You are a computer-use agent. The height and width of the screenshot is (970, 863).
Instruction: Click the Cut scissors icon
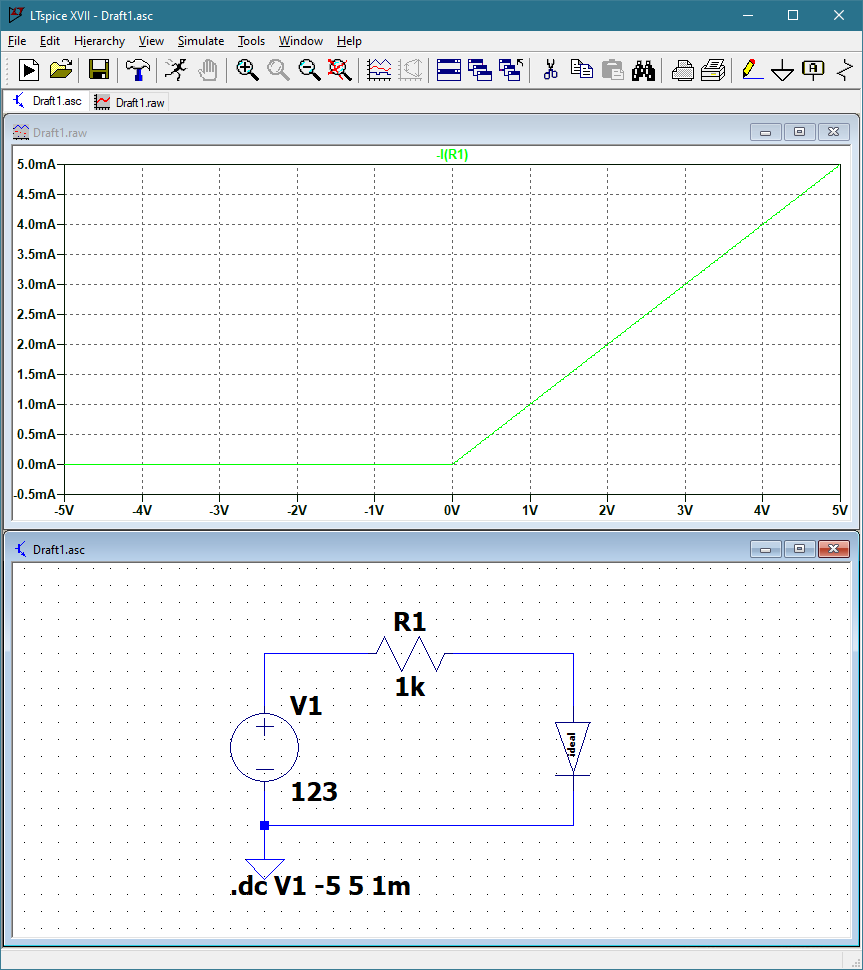(x=550, y=70)
